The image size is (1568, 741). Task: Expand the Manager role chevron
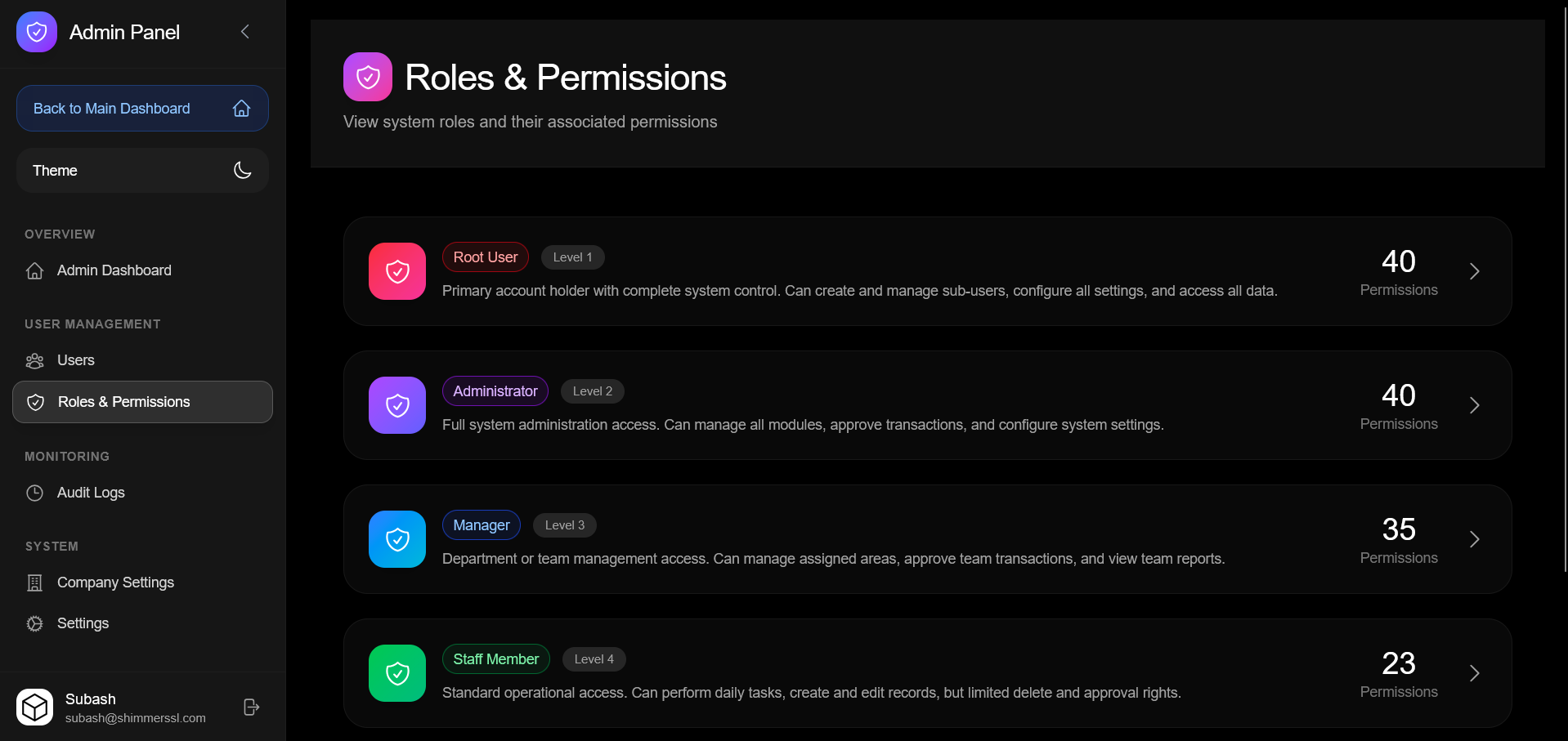click(1474, 539)
